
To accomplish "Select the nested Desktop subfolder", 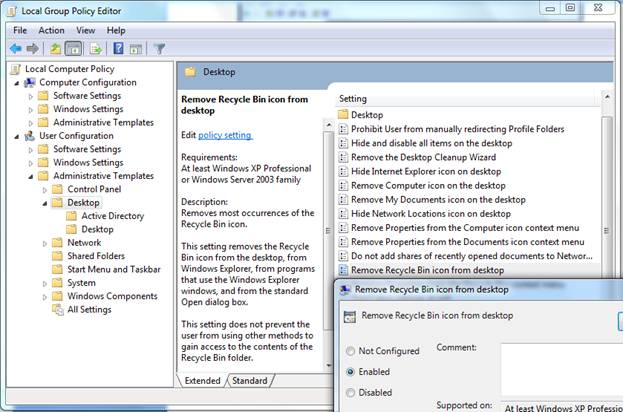I will click(x=97, y=229).
